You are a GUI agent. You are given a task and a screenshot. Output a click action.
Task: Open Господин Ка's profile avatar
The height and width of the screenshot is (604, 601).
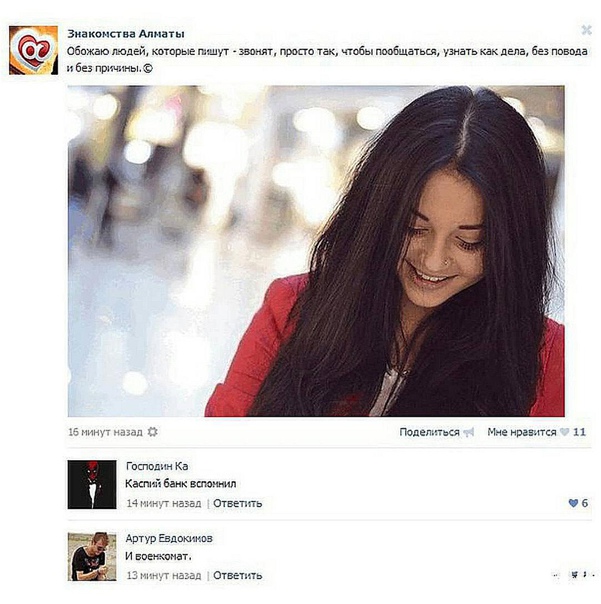click(92, 485)
